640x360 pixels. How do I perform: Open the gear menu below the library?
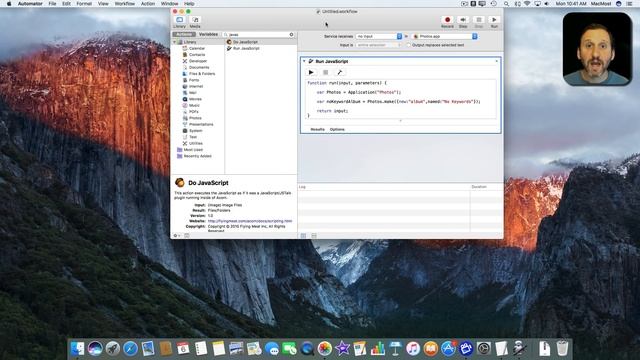click(x=176, y=236)
